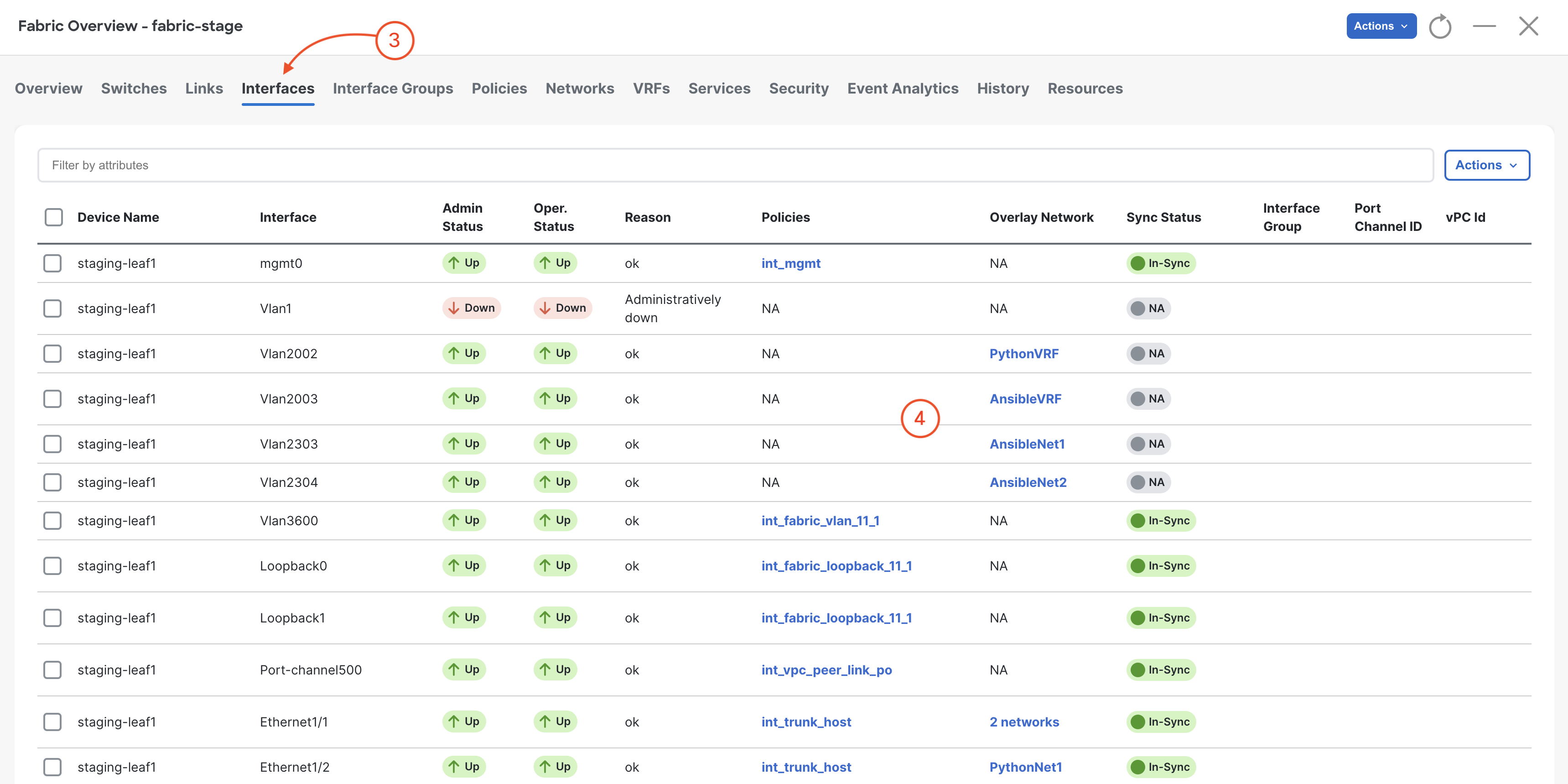This screenshot has width=1568, height=784.
Task: Open the Interfaces tab
Action: coord(278,89)
